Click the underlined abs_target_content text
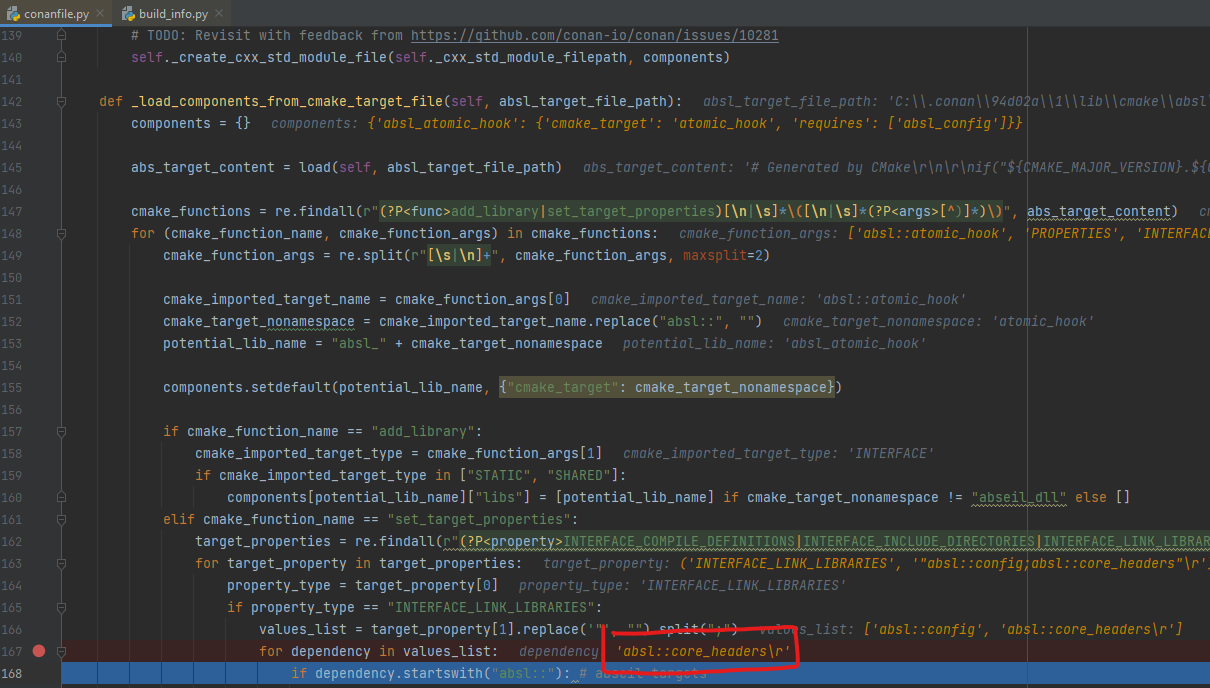Viewport: 1210px width, 688px height. point(1098,211)
